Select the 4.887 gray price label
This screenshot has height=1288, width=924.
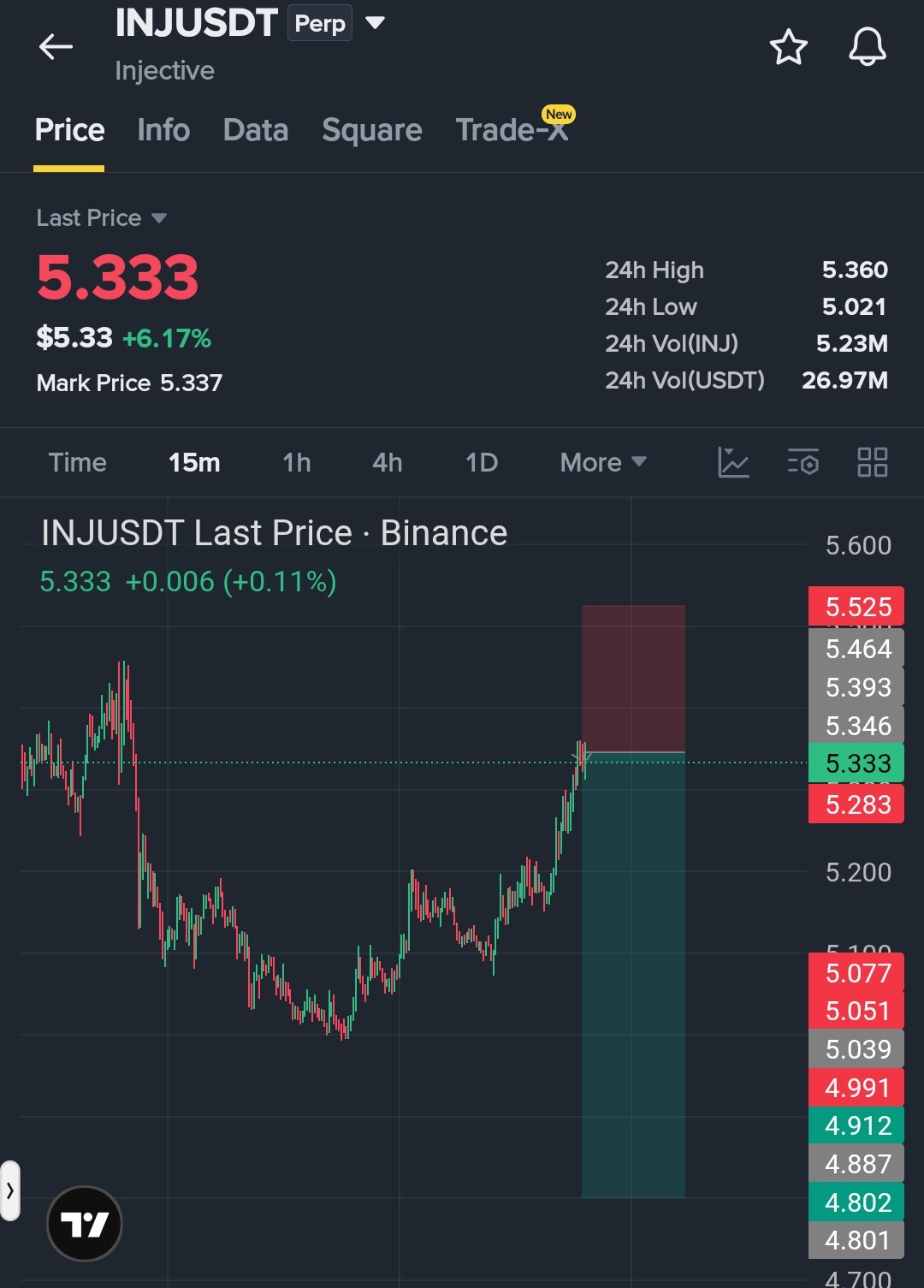tap(856, 1164)
